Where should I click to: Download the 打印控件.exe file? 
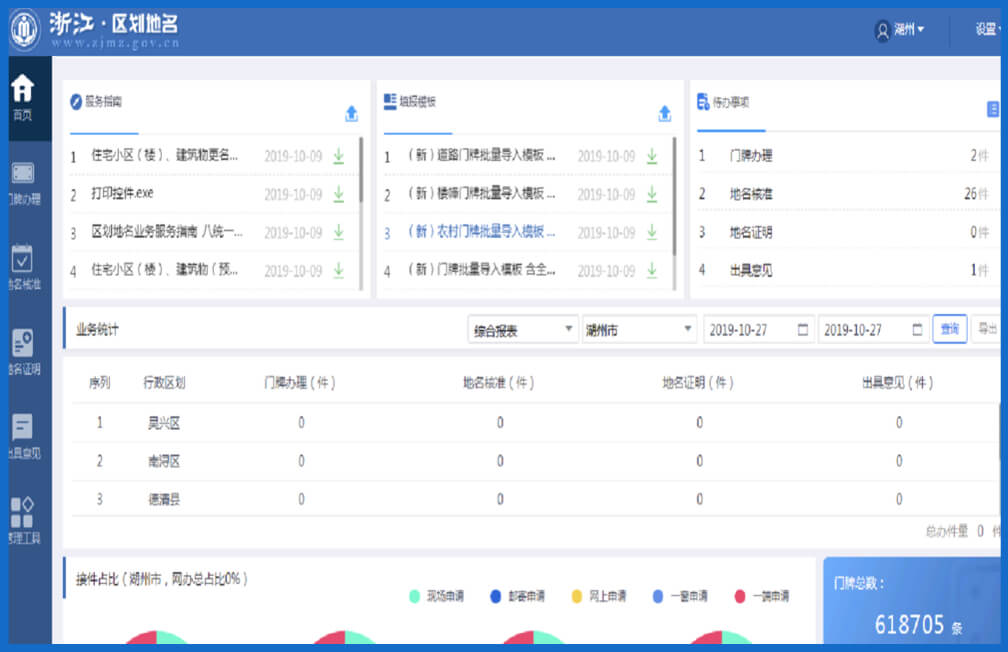point(338,194)
